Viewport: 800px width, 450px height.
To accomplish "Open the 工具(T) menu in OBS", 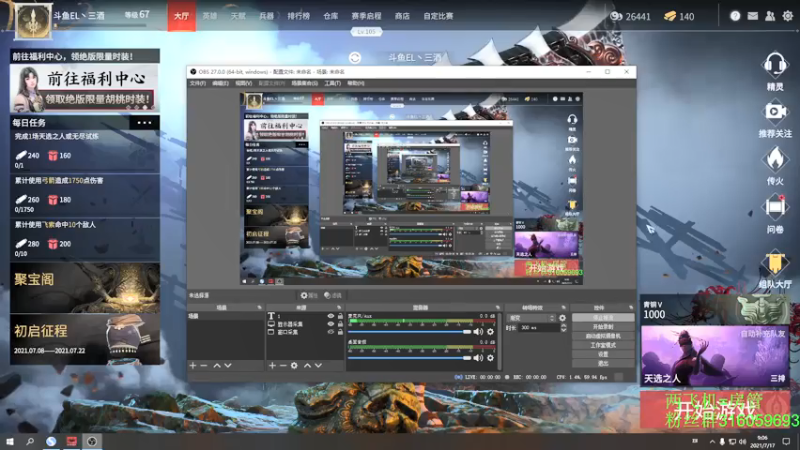I will click(x=332, y=83).
